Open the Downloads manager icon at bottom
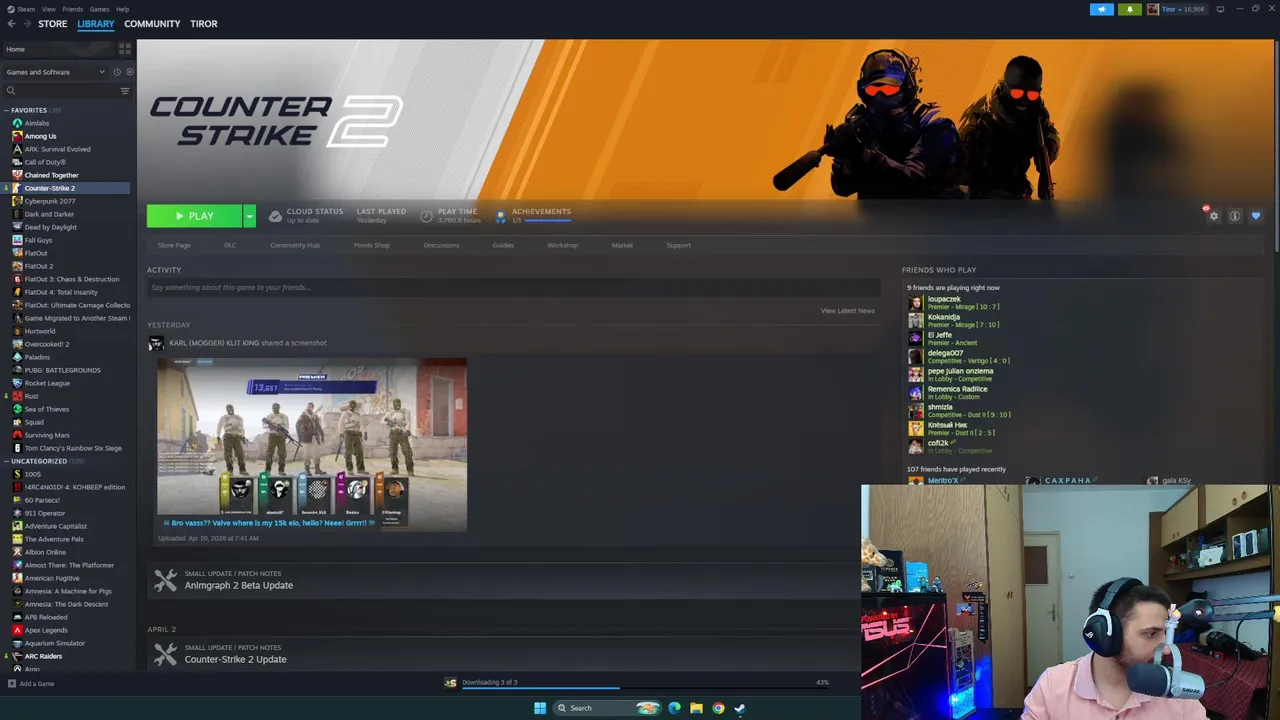Viewport: 1280px width, 720px height. click(x=450, y=683)
